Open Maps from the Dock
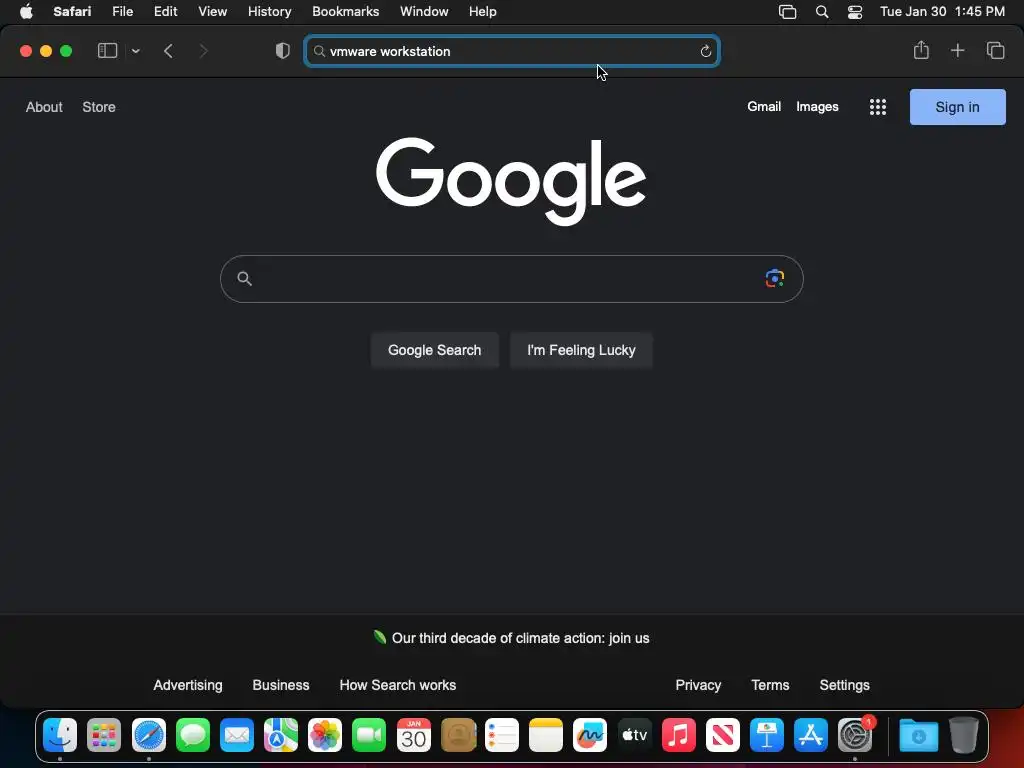The height and width of the screenshot is (768, 1024). (281, 735)
